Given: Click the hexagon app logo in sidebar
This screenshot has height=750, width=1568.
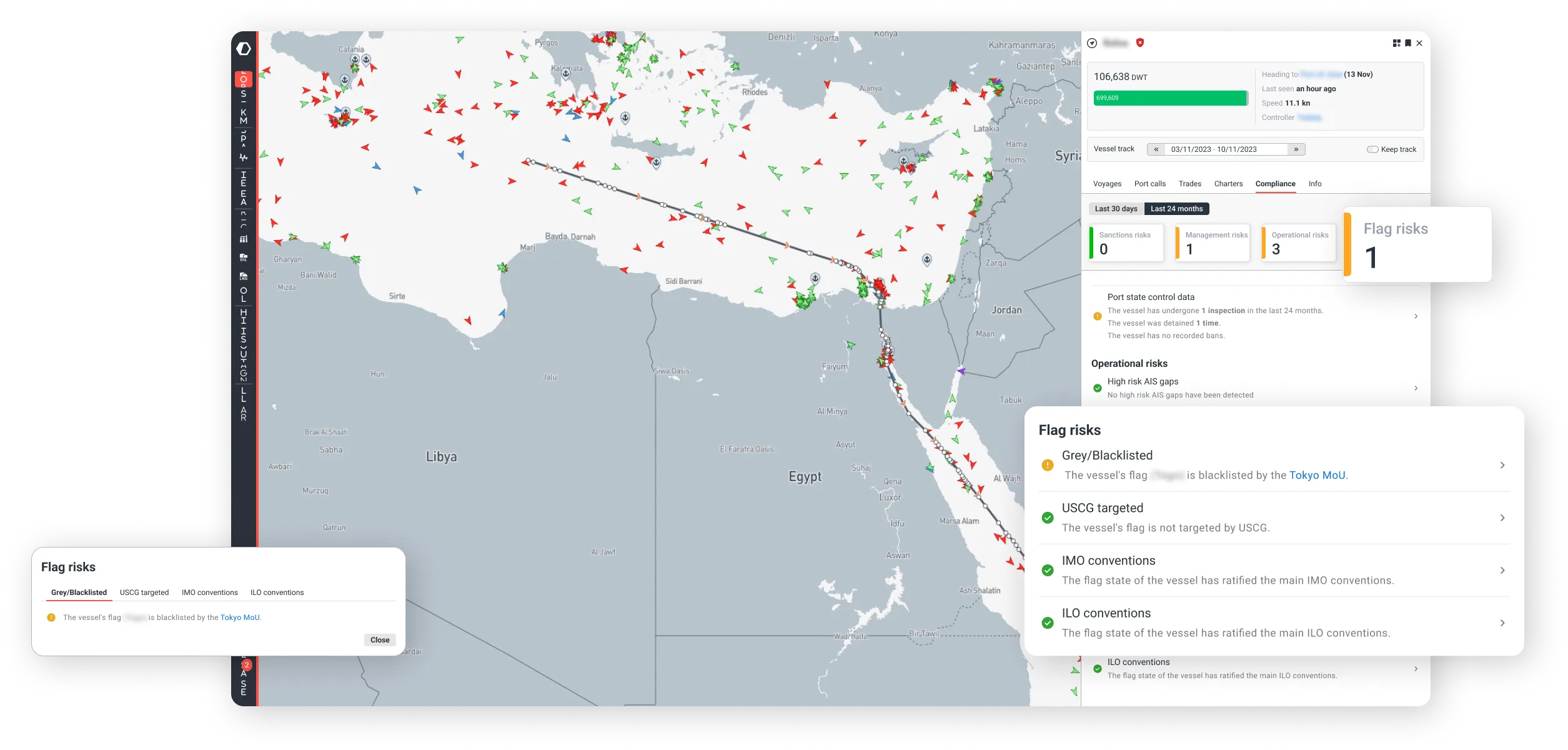Looking at the screenshot, I should pyautogui.click(x=244, y=49).
